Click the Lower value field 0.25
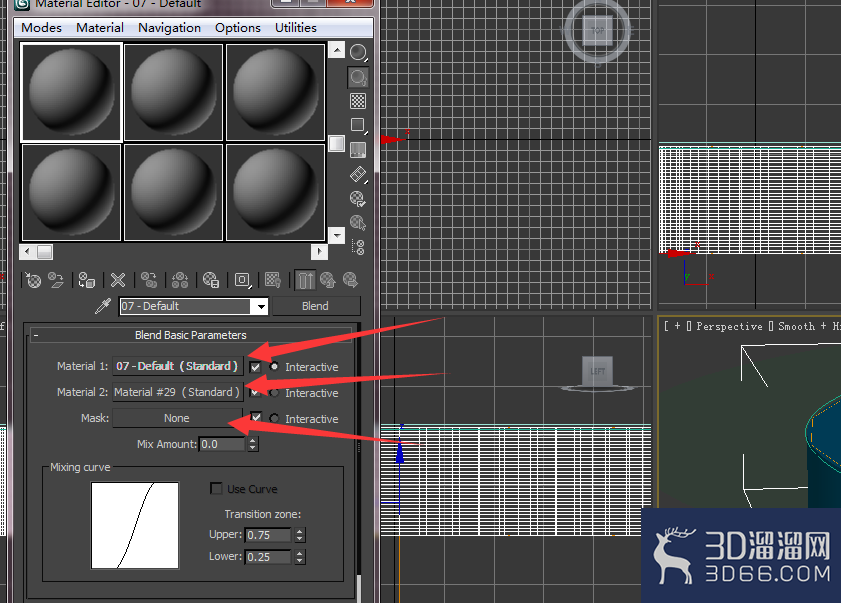841x603 pixels. click(x=269, y=557)
